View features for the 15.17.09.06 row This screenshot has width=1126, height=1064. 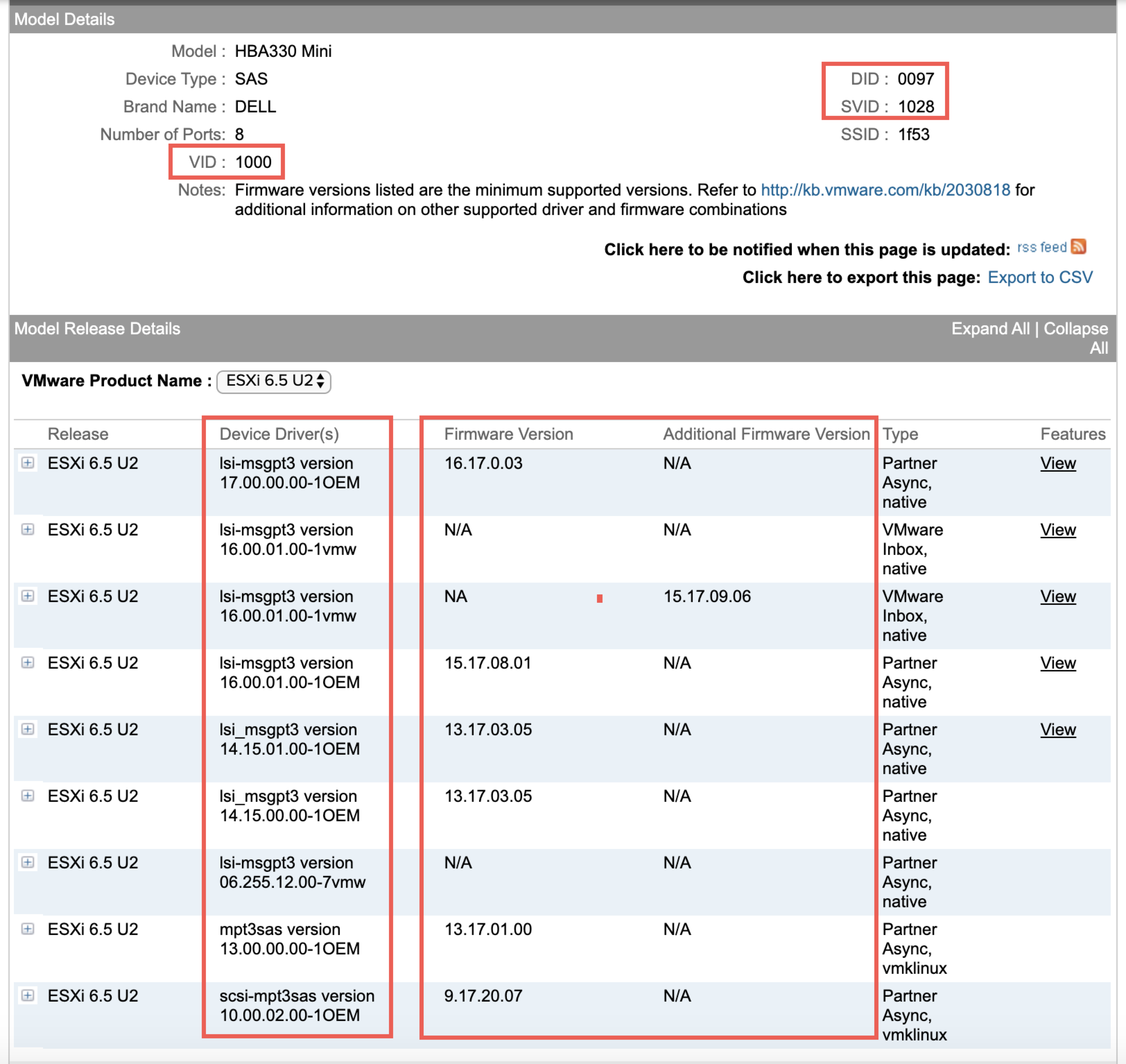1058,597
